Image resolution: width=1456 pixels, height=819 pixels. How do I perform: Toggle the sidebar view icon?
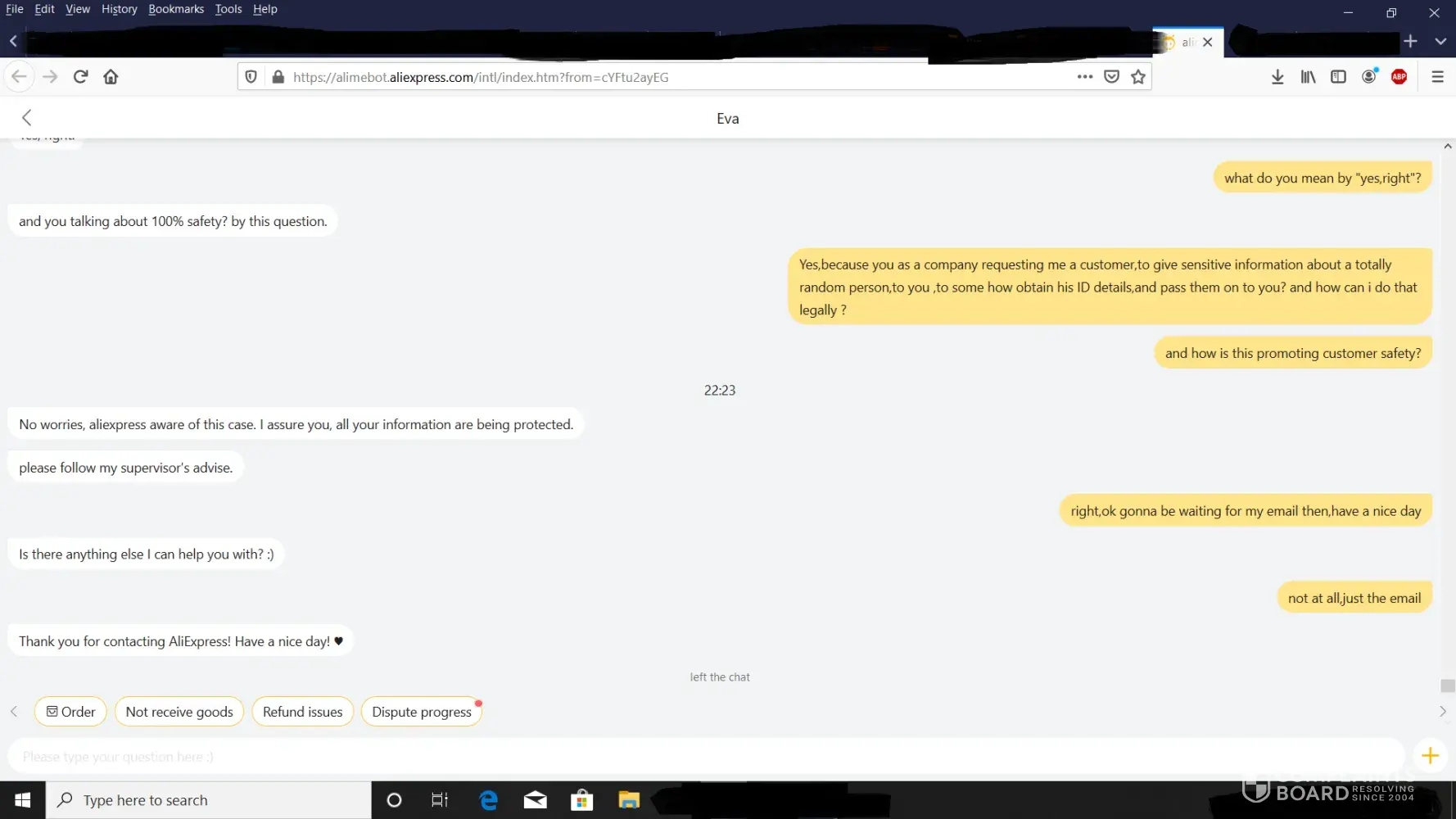click(x=1338, y=77)
